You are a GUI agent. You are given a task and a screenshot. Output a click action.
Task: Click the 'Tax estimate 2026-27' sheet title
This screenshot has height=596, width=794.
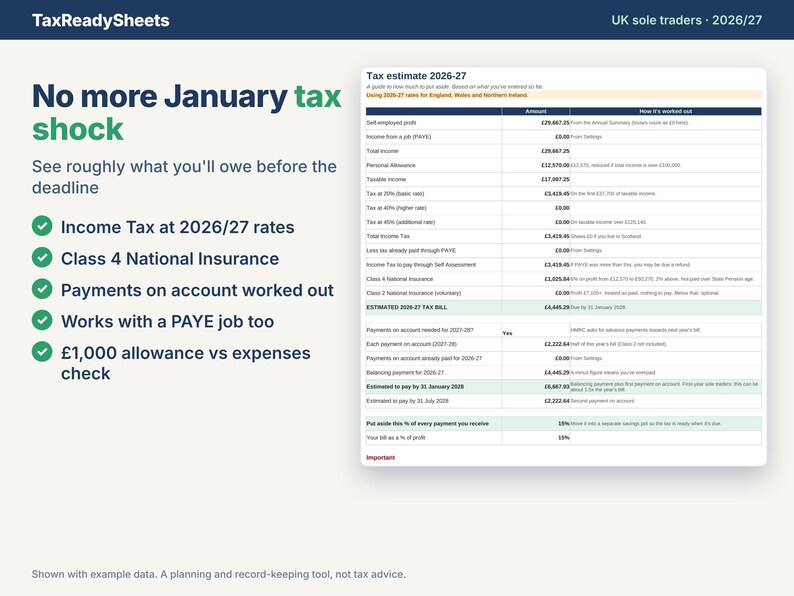[x=416, y=76]
